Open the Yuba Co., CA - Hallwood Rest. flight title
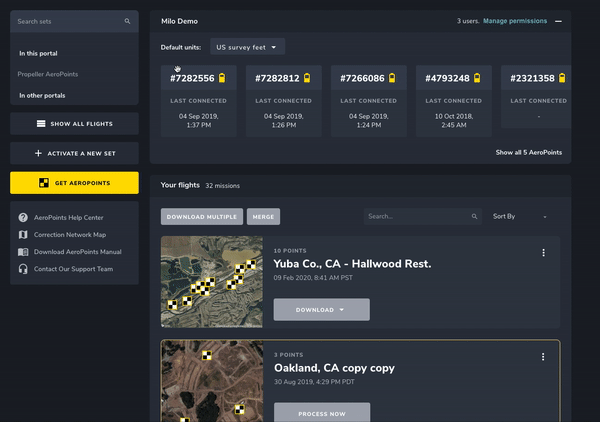This screenshot has height=422, width=600. (352, 264)
